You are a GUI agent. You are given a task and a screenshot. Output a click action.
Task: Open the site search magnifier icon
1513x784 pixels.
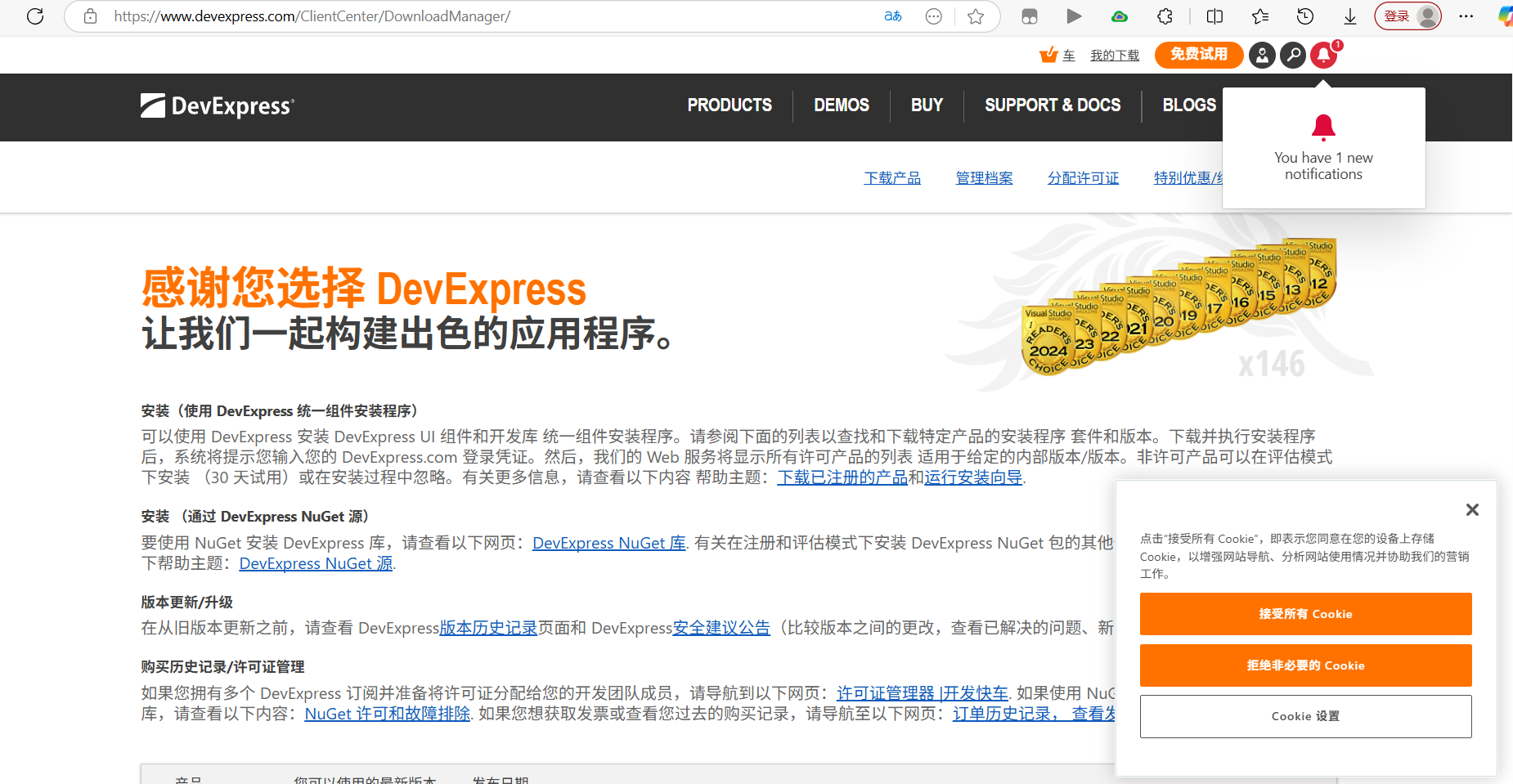pyautogui.click(x=1292, y=55)
